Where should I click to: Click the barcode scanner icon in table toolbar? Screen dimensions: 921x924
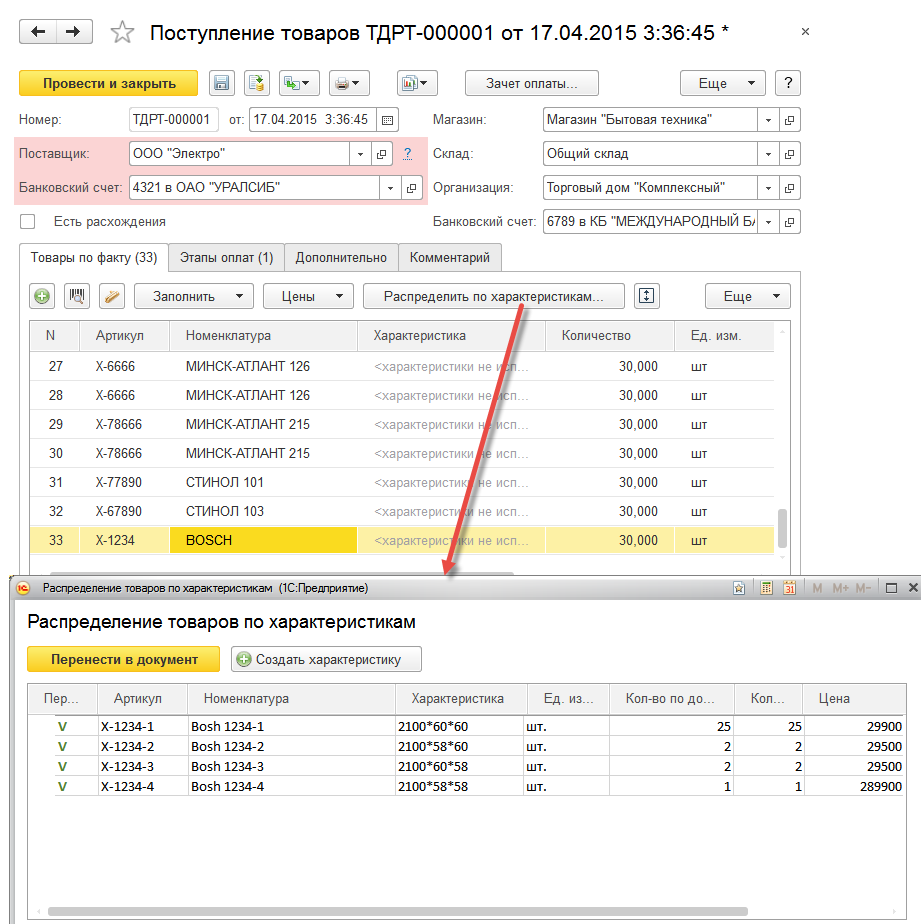click(x=75, y=296)
